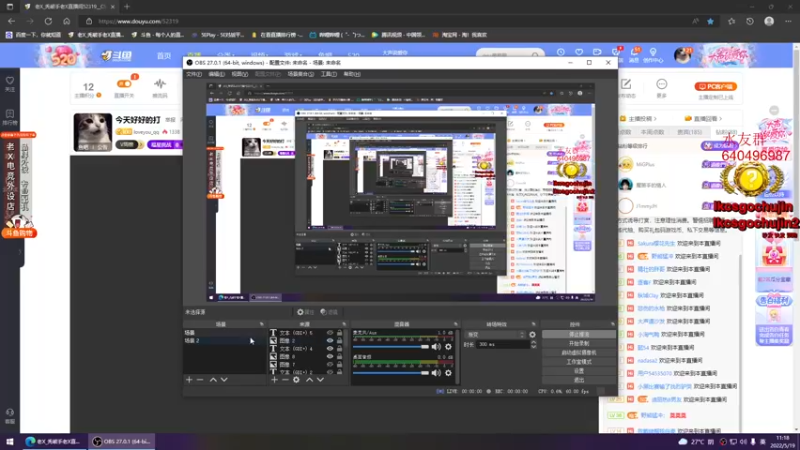Viewport: 800px width, 450px height.
Task: Click the 退出 button in OBS controls
Action: point(579,380)
